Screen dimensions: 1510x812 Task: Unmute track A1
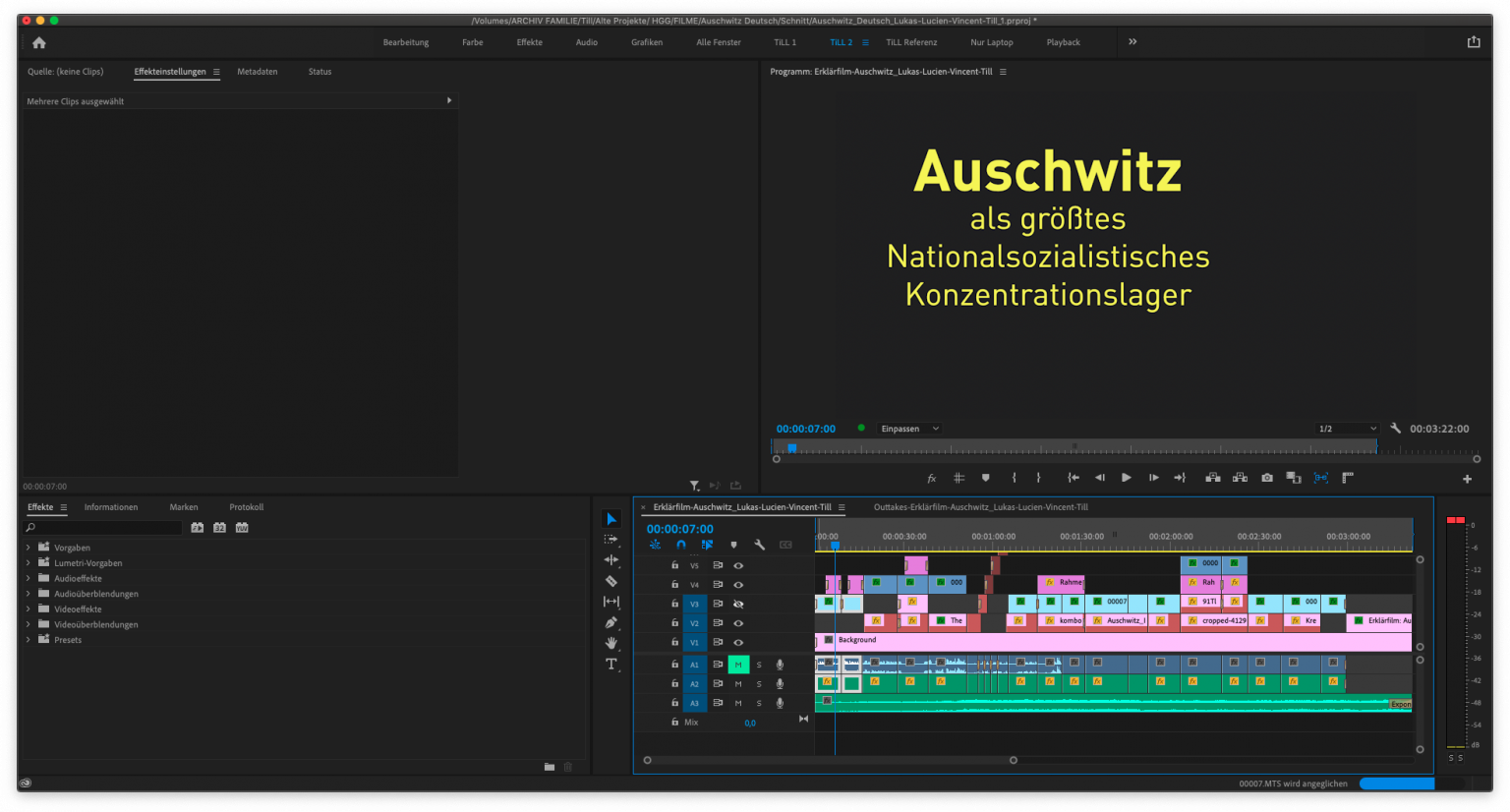coord(738,665)
